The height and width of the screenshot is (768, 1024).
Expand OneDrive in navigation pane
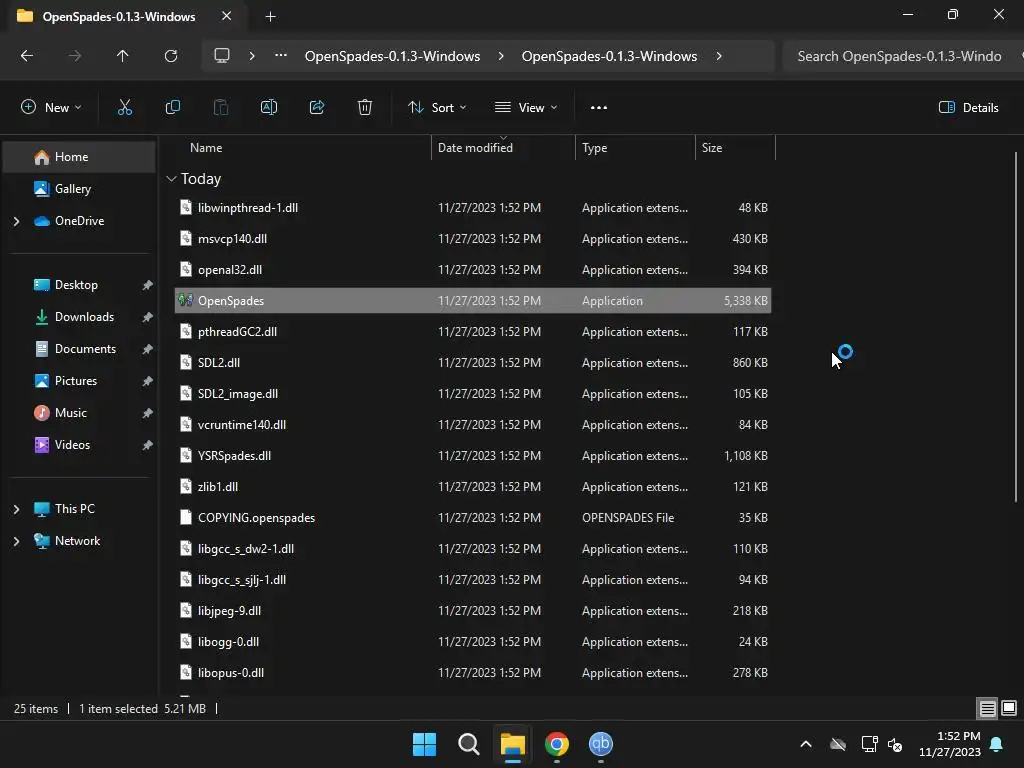(16, 221)
